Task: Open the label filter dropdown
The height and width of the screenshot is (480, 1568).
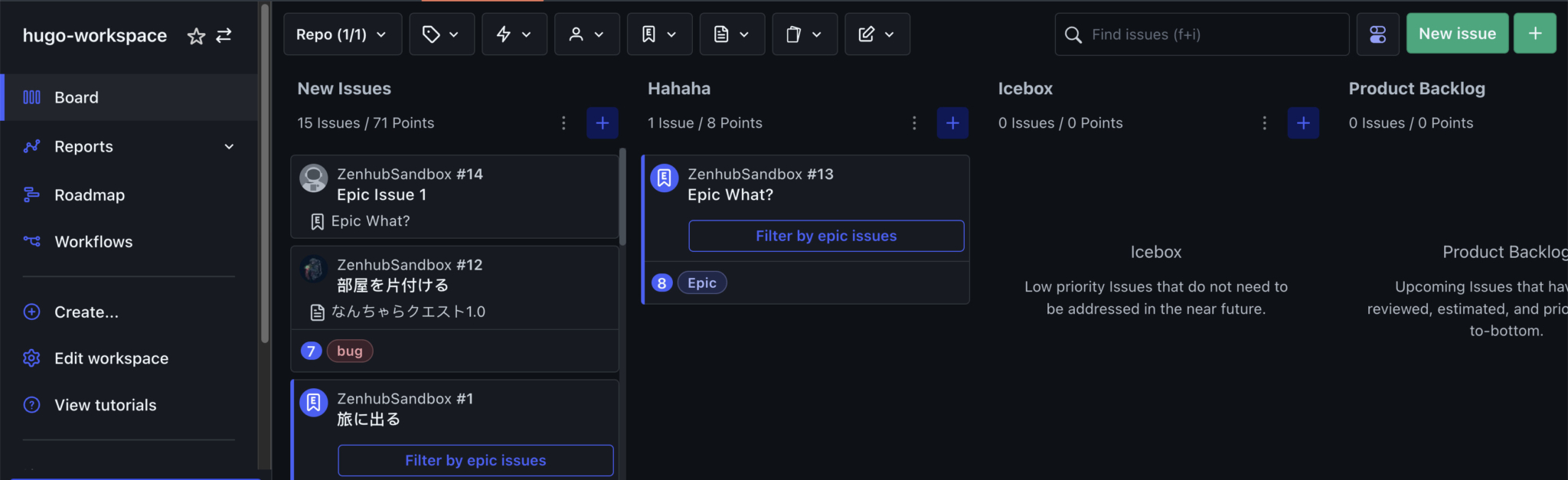Action: (x=441, y=34)
